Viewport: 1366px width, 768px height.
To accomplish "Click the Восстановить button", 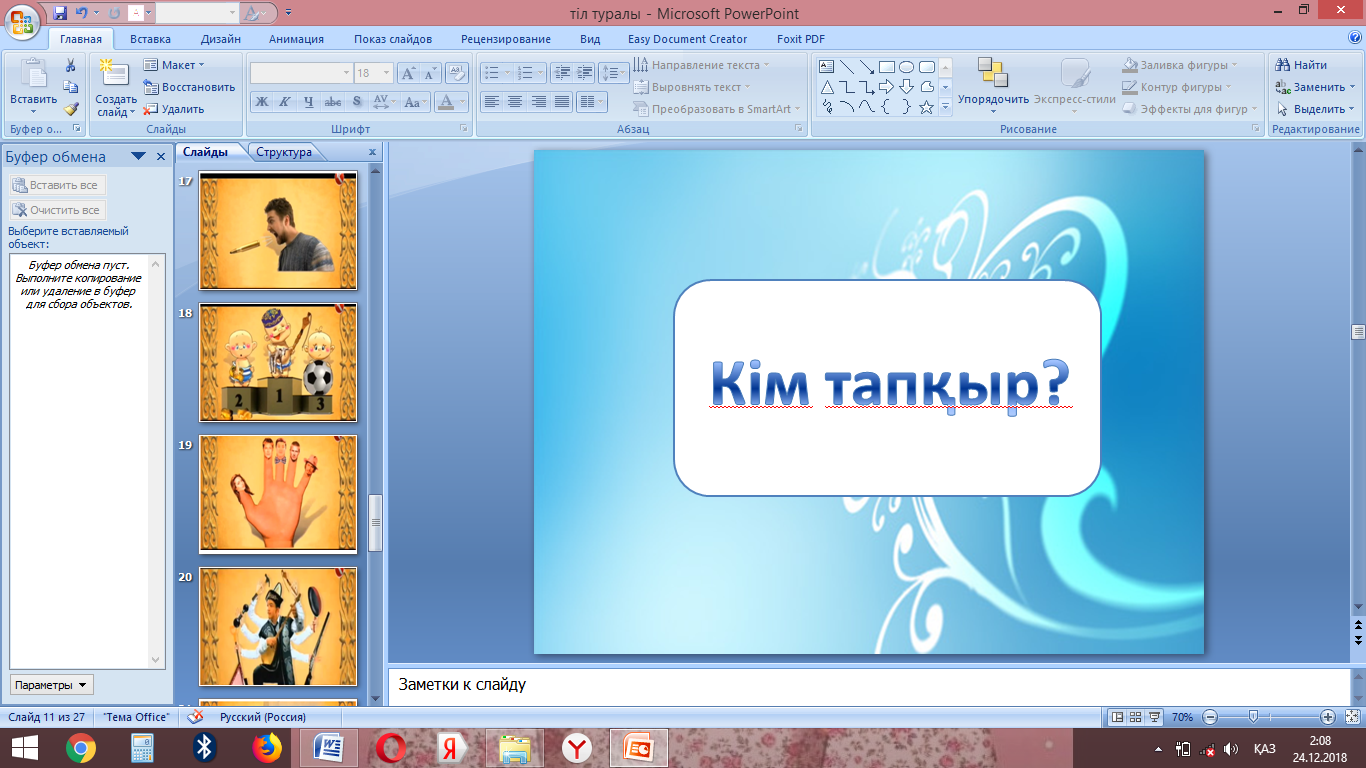I will [190, 87].
